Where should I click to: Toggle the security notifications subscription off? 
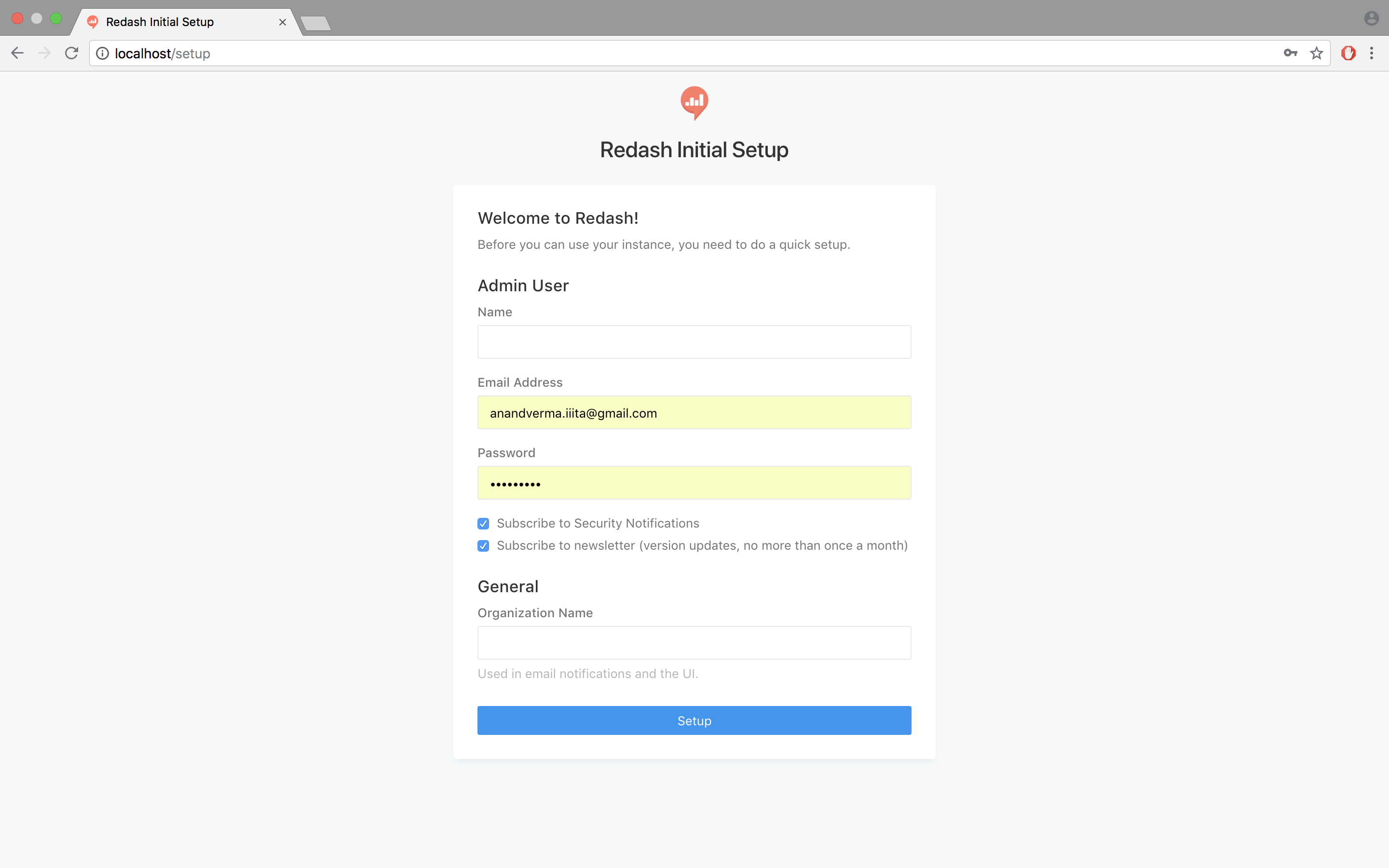[483, 523]
